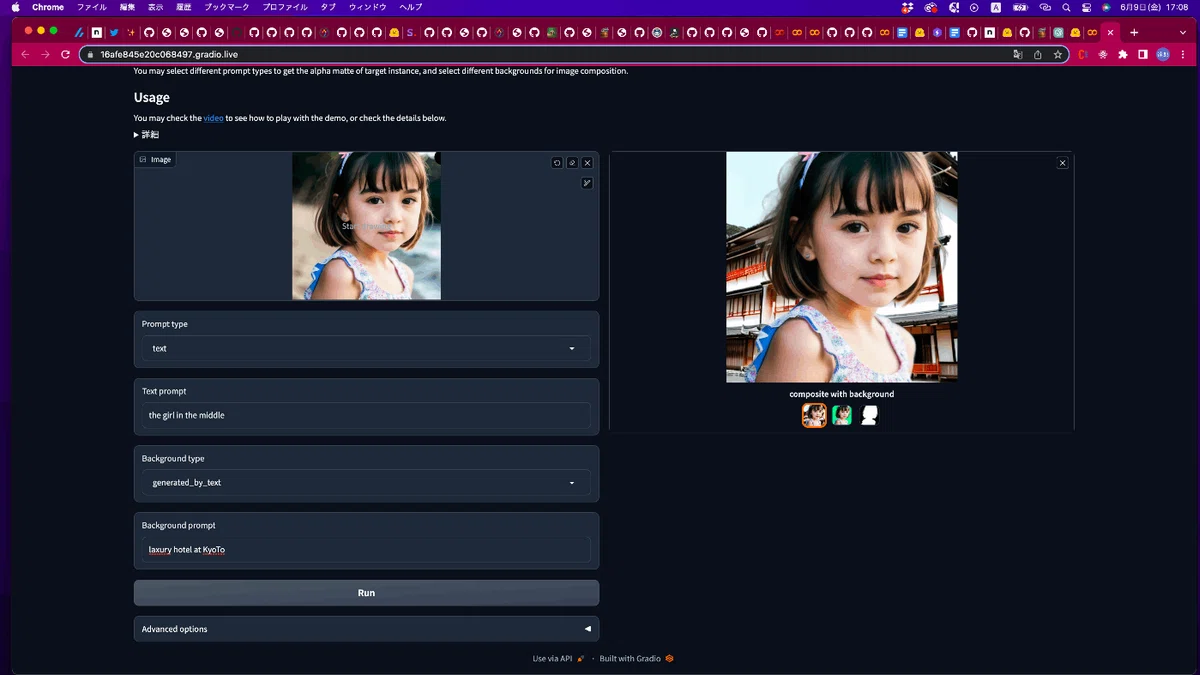Reload the gradio.live page
This screenshot has width=1200, height=675.
[x=66, y=54]
